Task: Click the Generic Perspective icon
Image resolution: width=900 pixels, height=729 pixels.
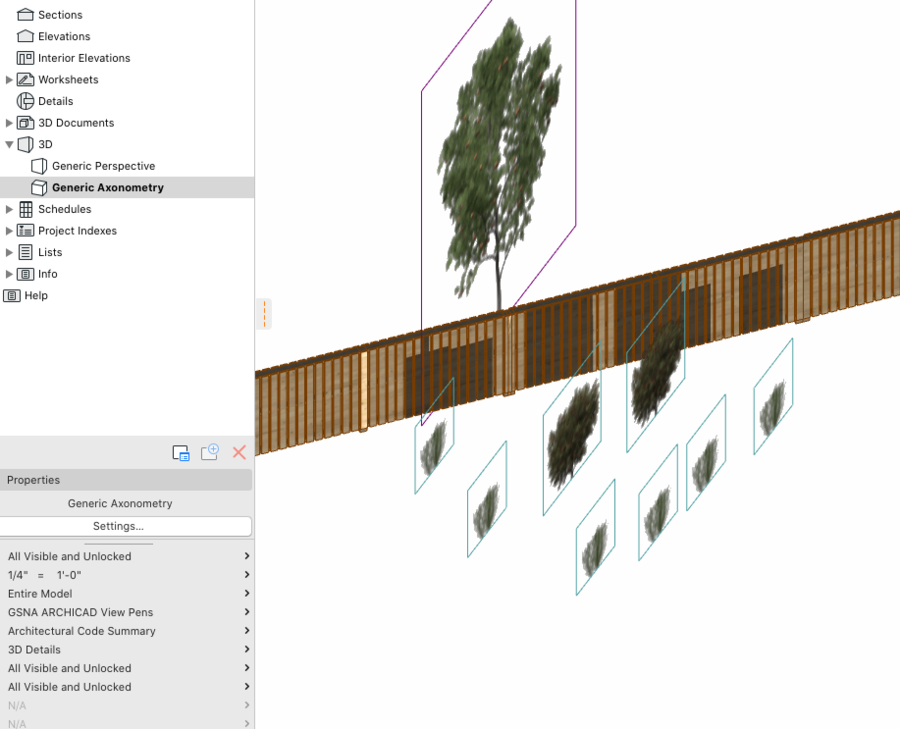Action: 39,166
